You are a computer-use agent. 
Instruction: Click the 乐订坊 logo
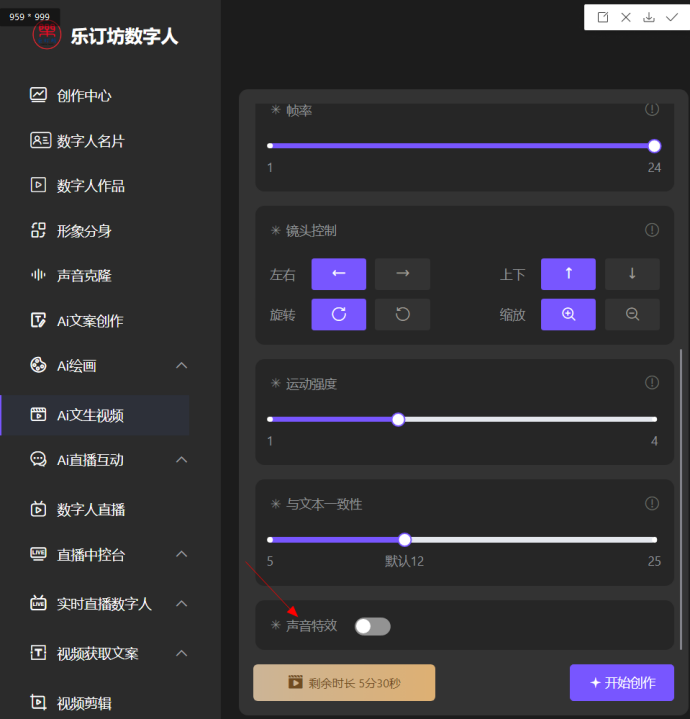[x=47, y=35]
